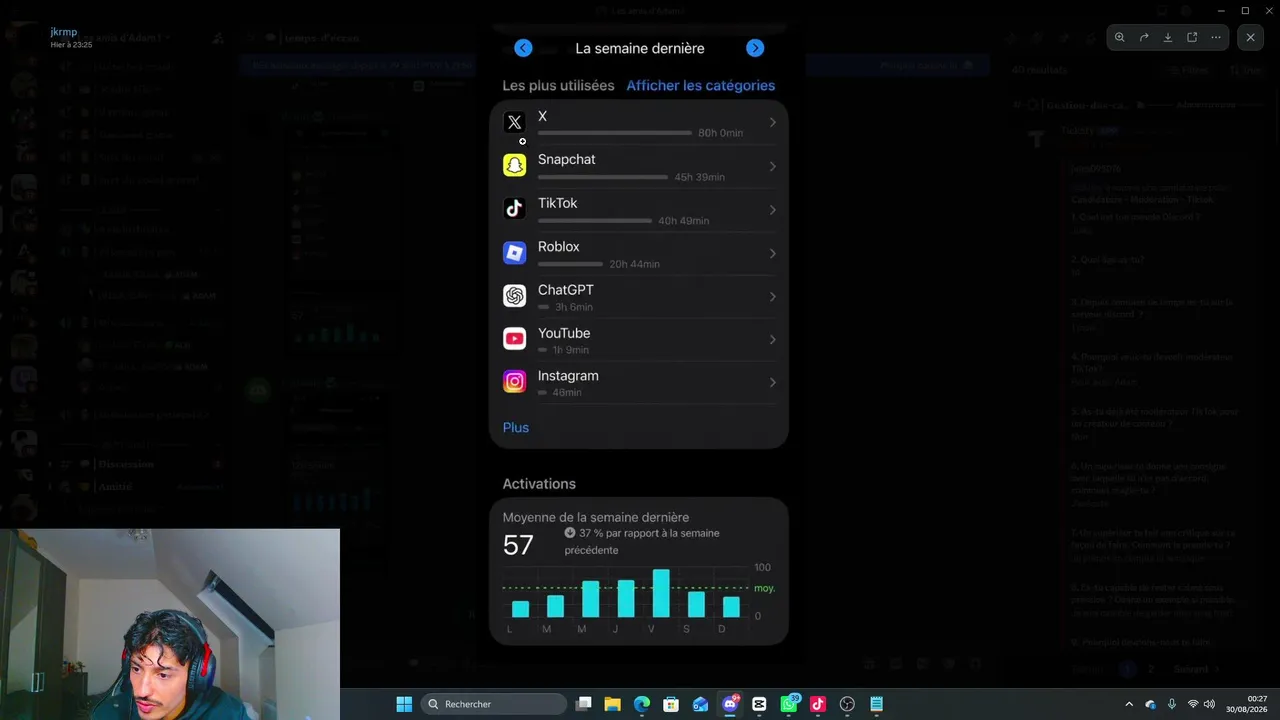Screen dimensions: 1280x720
Task: Open the image in browser icon
Action: (x=1192, y=37)
